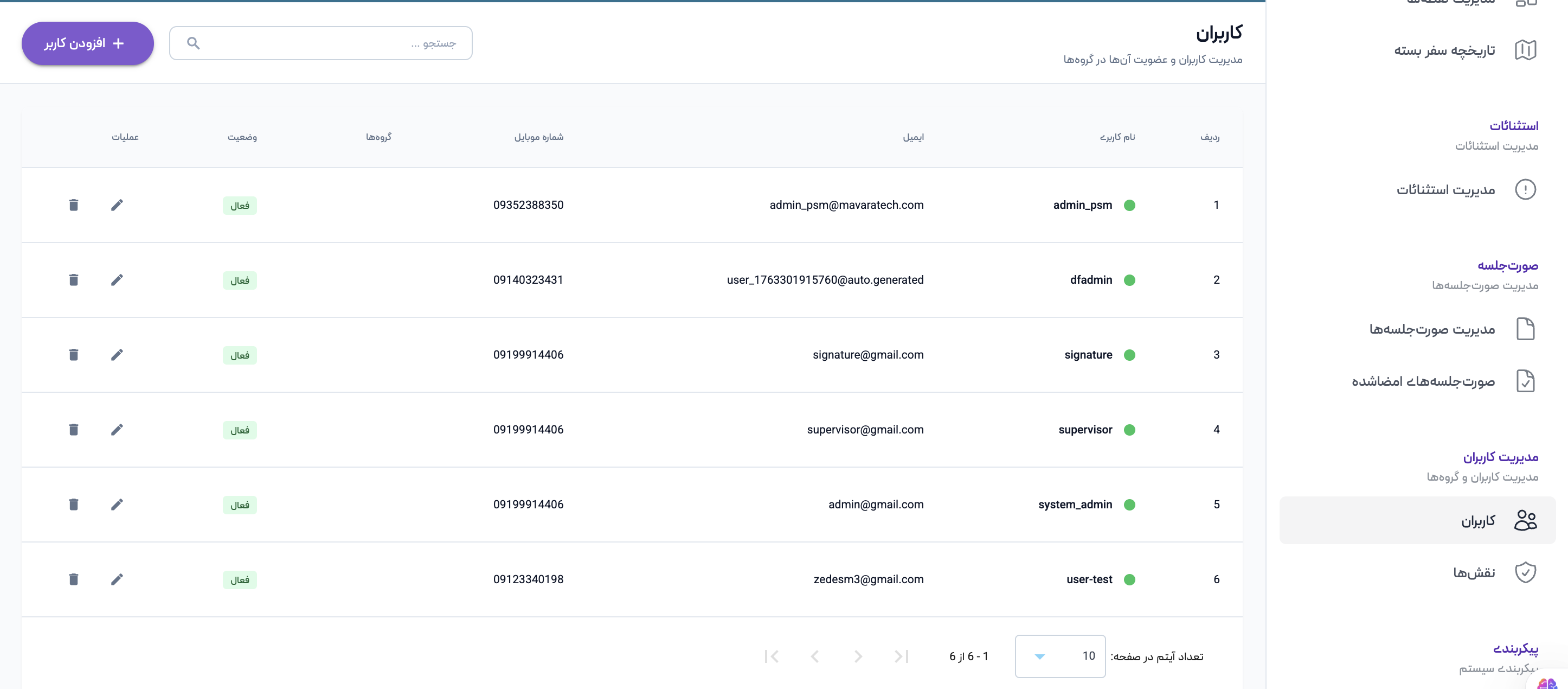This screenshot has height=689, width=1568.
Task: Edit the system_admin user row
Action: click(117, 505)
